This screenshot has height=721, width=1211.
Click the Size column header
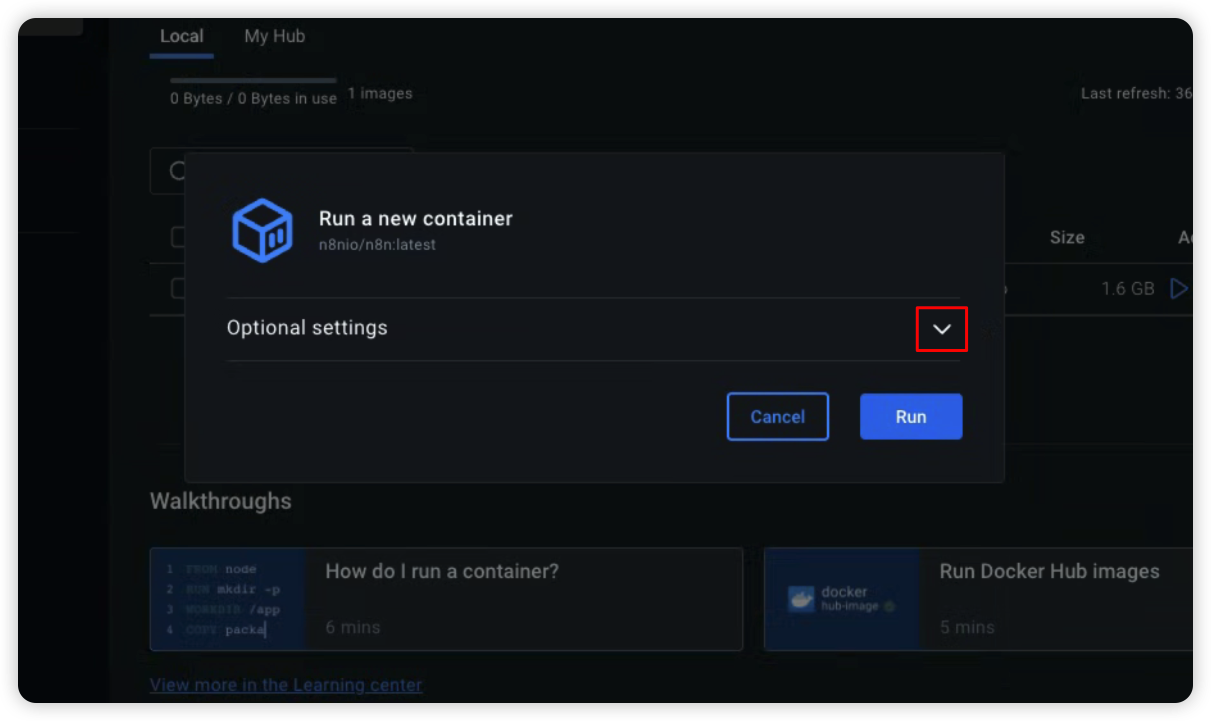point(1067,238)
